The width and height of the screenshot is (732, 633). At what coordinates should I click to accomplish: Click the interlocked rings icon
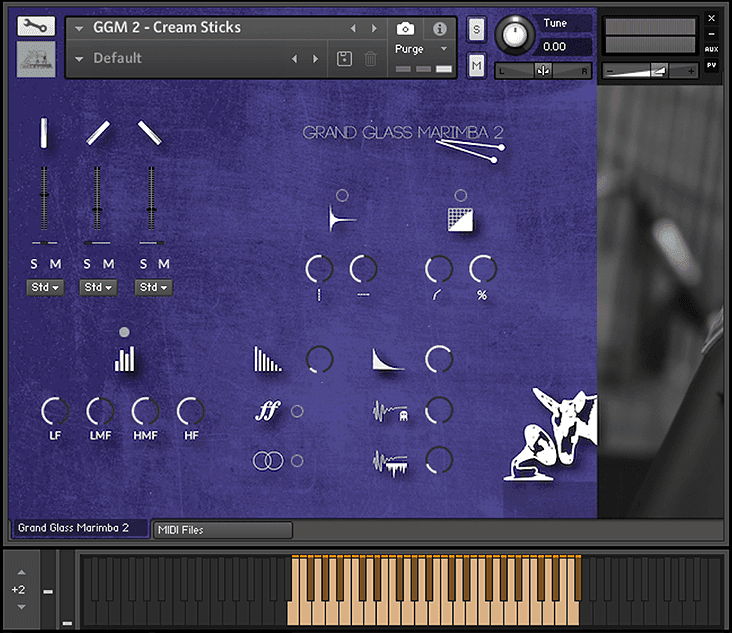point(268,461)
